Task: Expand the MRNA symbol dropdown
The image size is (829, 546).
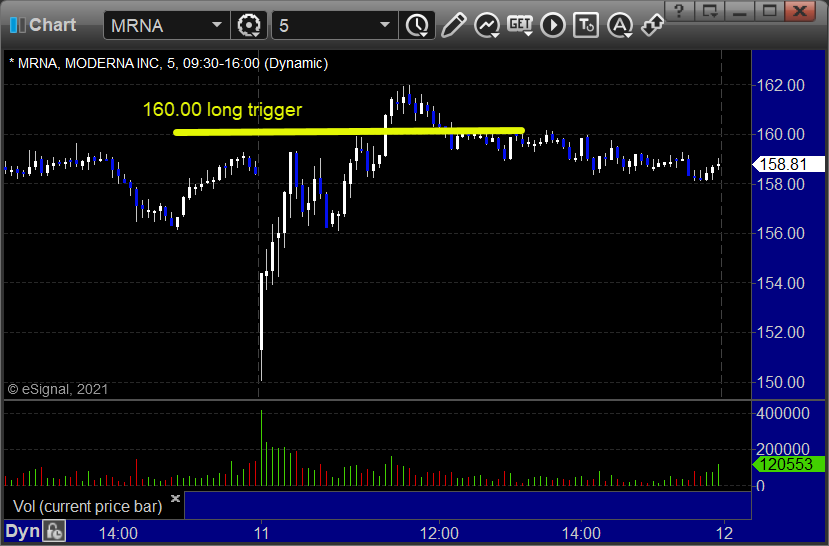Action: coord(217,25)
